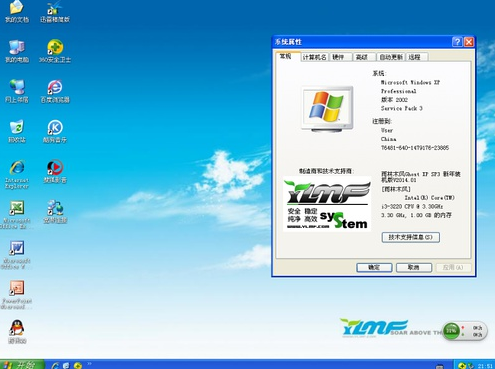Image resolution: width=495 pixels, height=369 pixels.
Task: Click the OK (确定) button in System Properties
Action: (374, 267)
